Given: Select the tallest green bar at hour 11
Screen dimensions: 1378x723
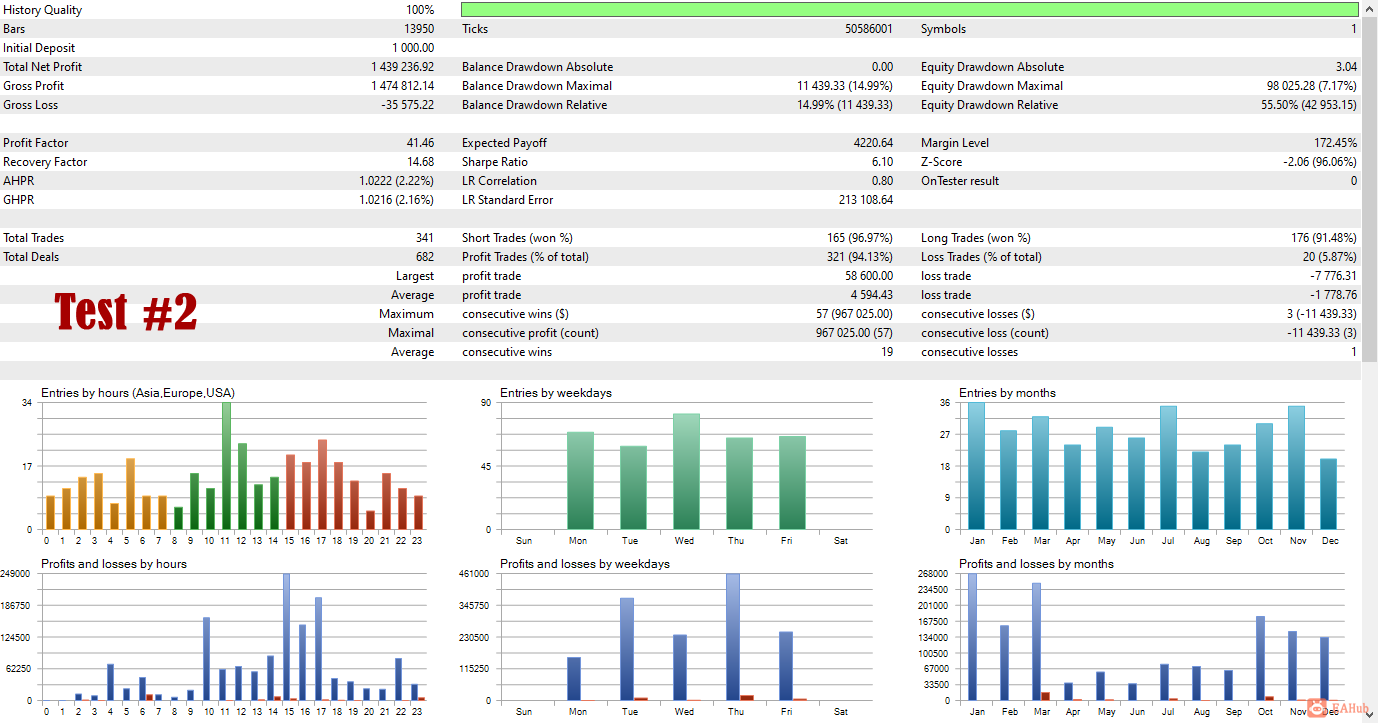Looking at the screenshot, I should [226, 466].
